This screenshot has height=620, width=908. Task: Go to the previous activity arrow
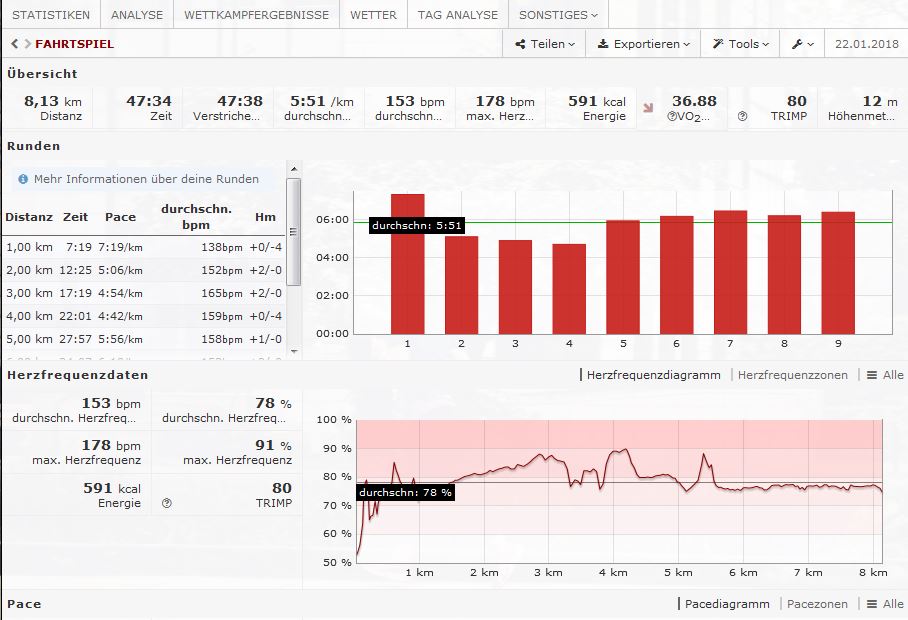pos(14,44)
